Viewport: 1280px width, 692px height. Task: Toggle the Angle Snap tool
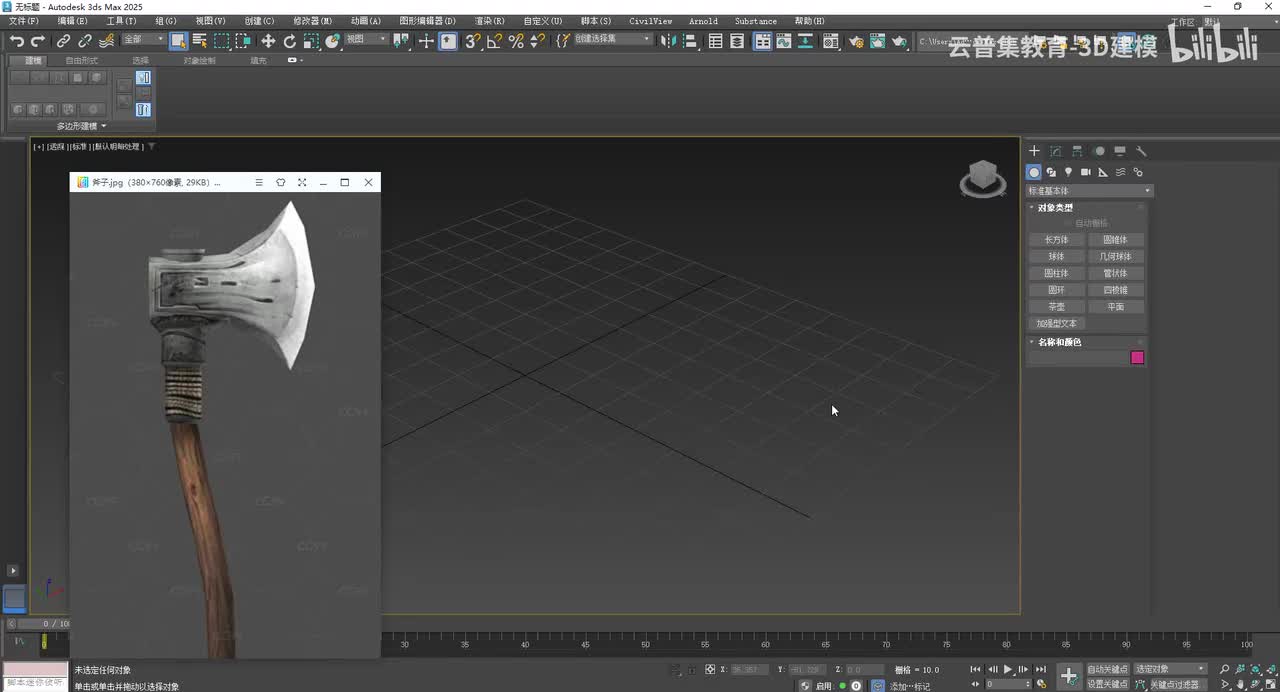click(494, 41)
